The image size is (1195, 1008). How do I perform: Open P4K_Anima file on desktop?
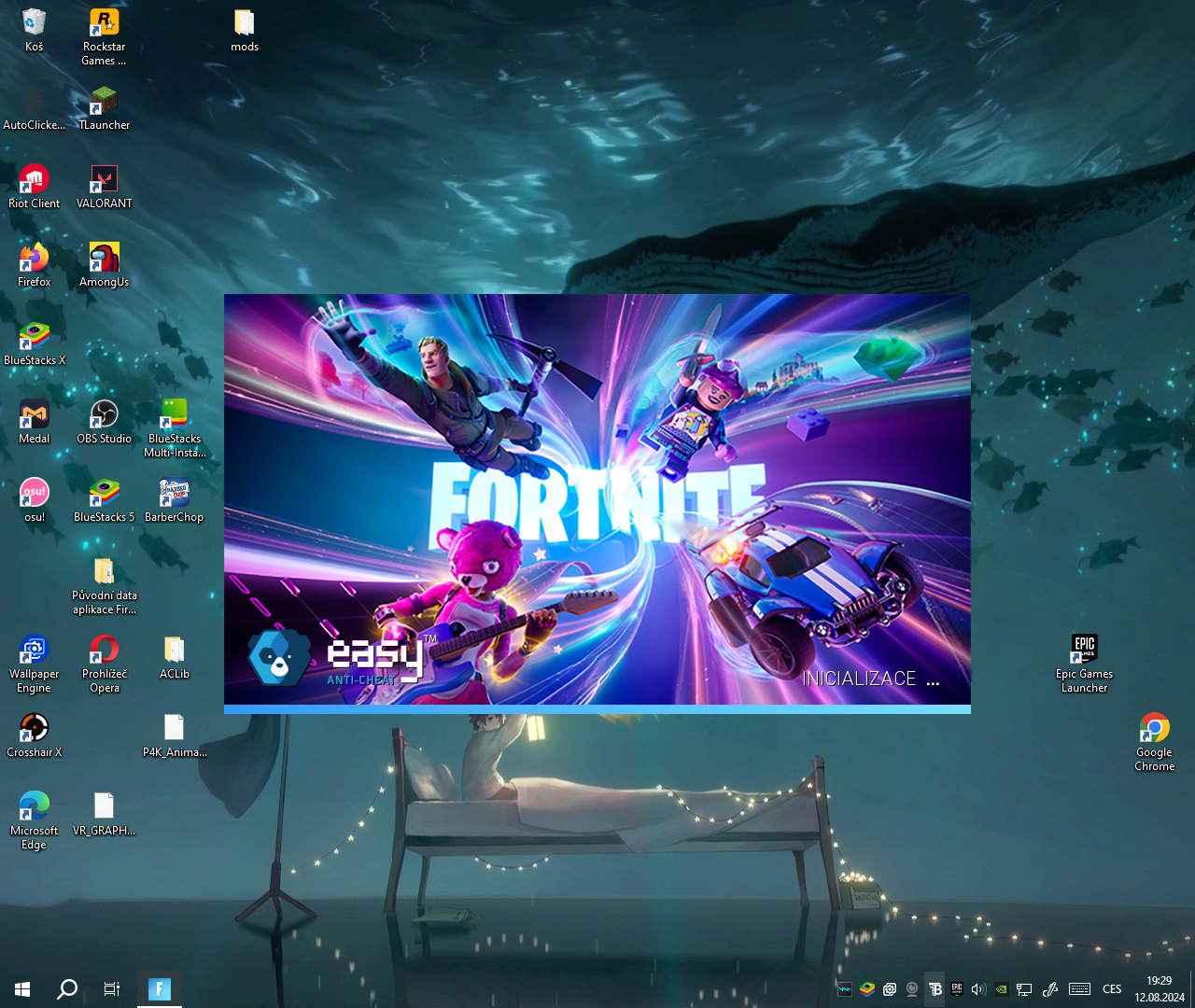tap(175, 735)
